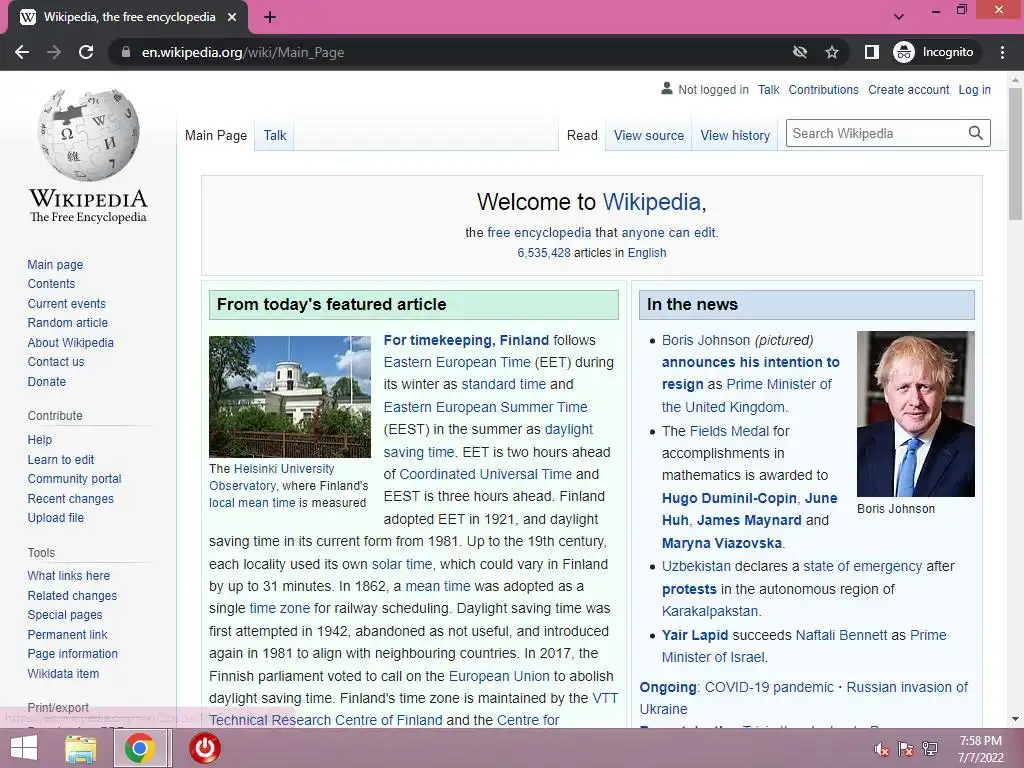Click the tab search chevron in title bar

899,17
